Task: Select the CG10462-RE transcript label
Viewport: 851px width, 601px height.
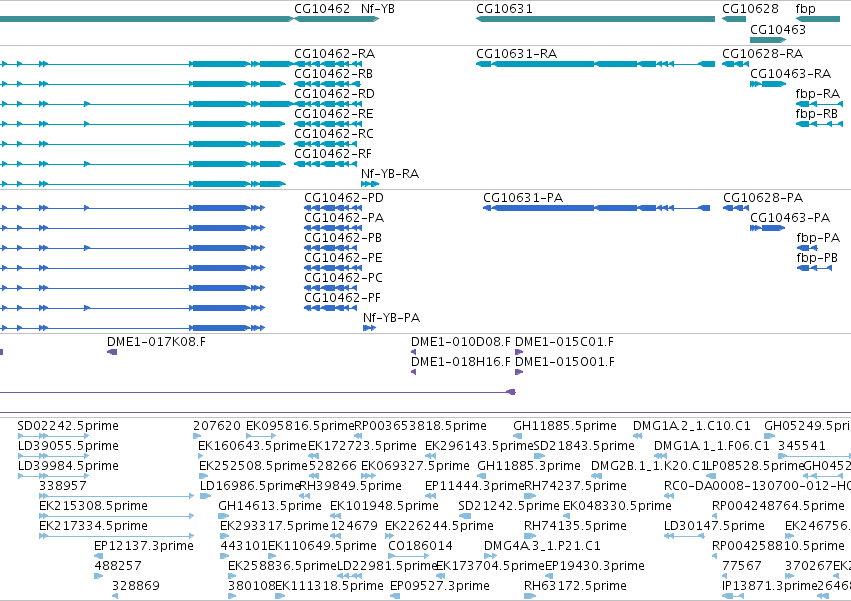Action: pyautogui.click(x=334, y=114)
